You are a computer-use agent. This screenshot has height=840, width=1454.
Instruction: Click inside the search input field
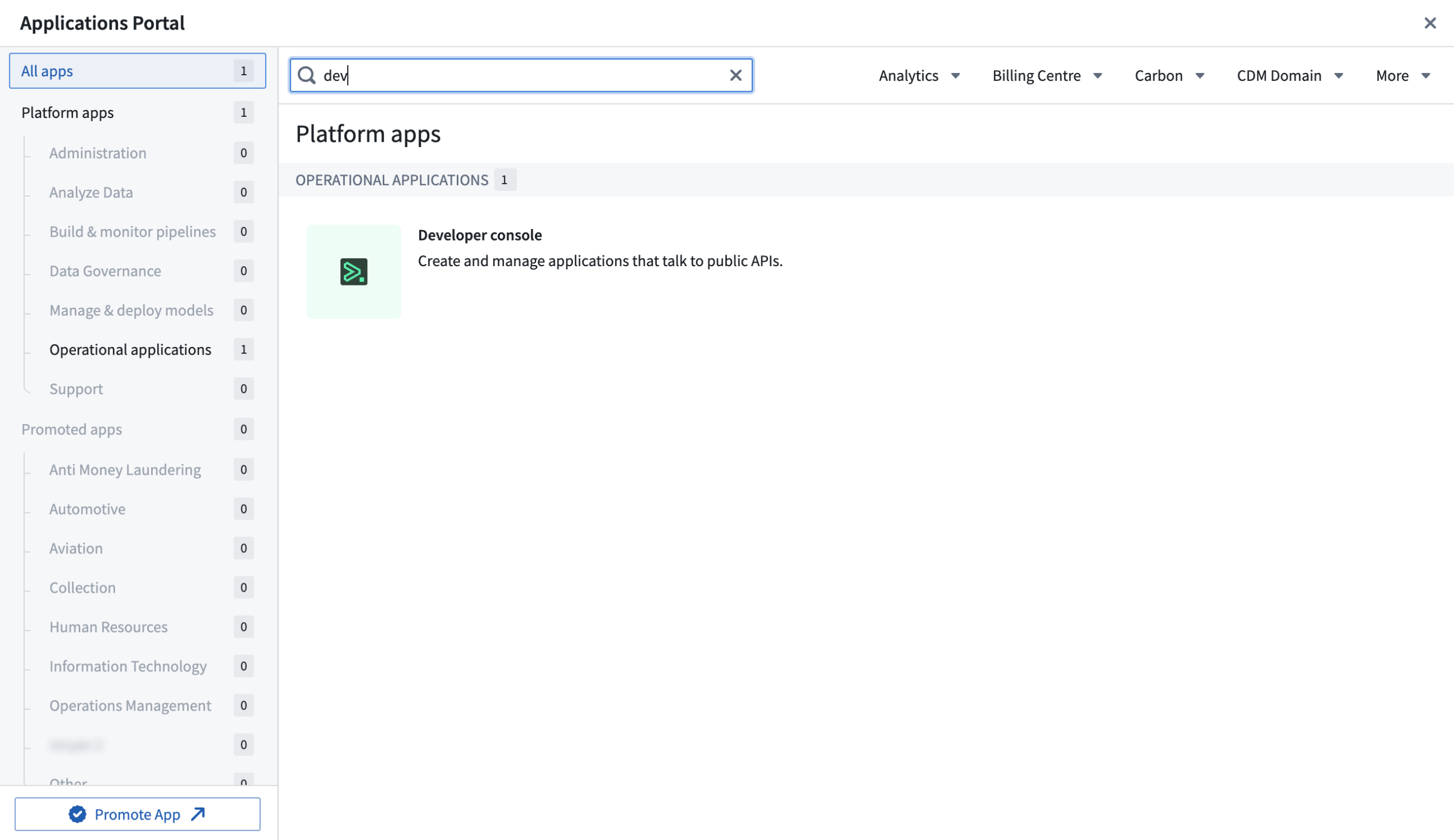coord(519,75)
